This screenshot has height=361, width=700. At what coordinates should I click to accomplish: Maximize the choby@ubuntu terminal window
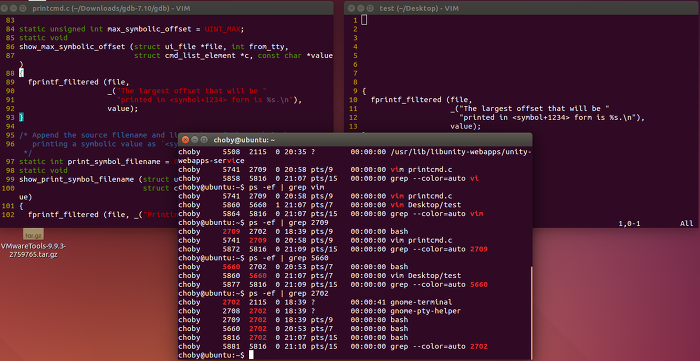[x=204, y=140]
